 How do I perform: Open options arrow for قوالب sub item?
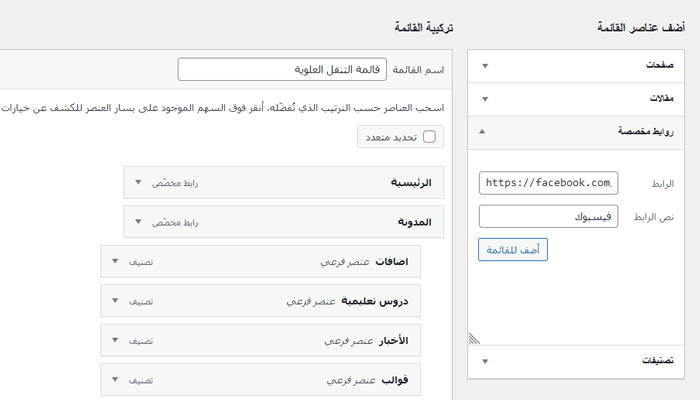tap(115, 379)
